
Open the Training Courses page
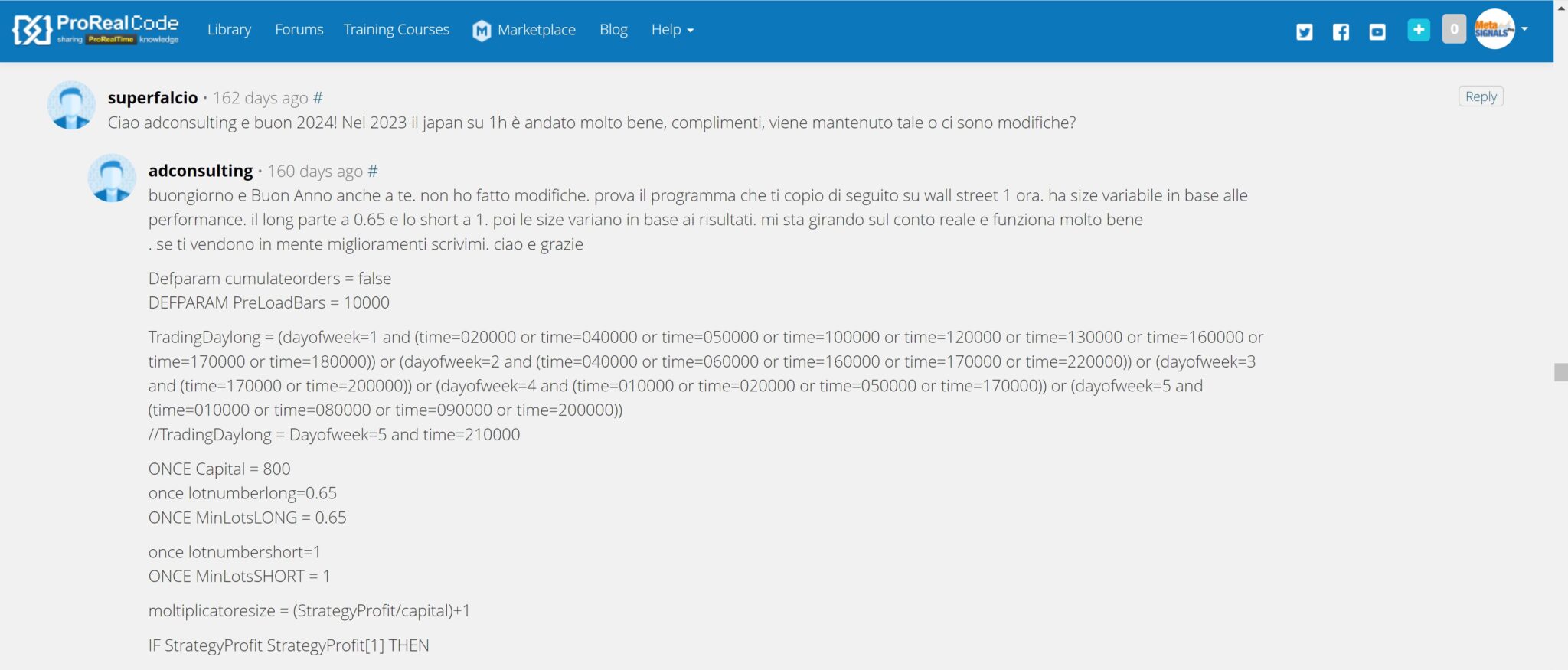396,30
